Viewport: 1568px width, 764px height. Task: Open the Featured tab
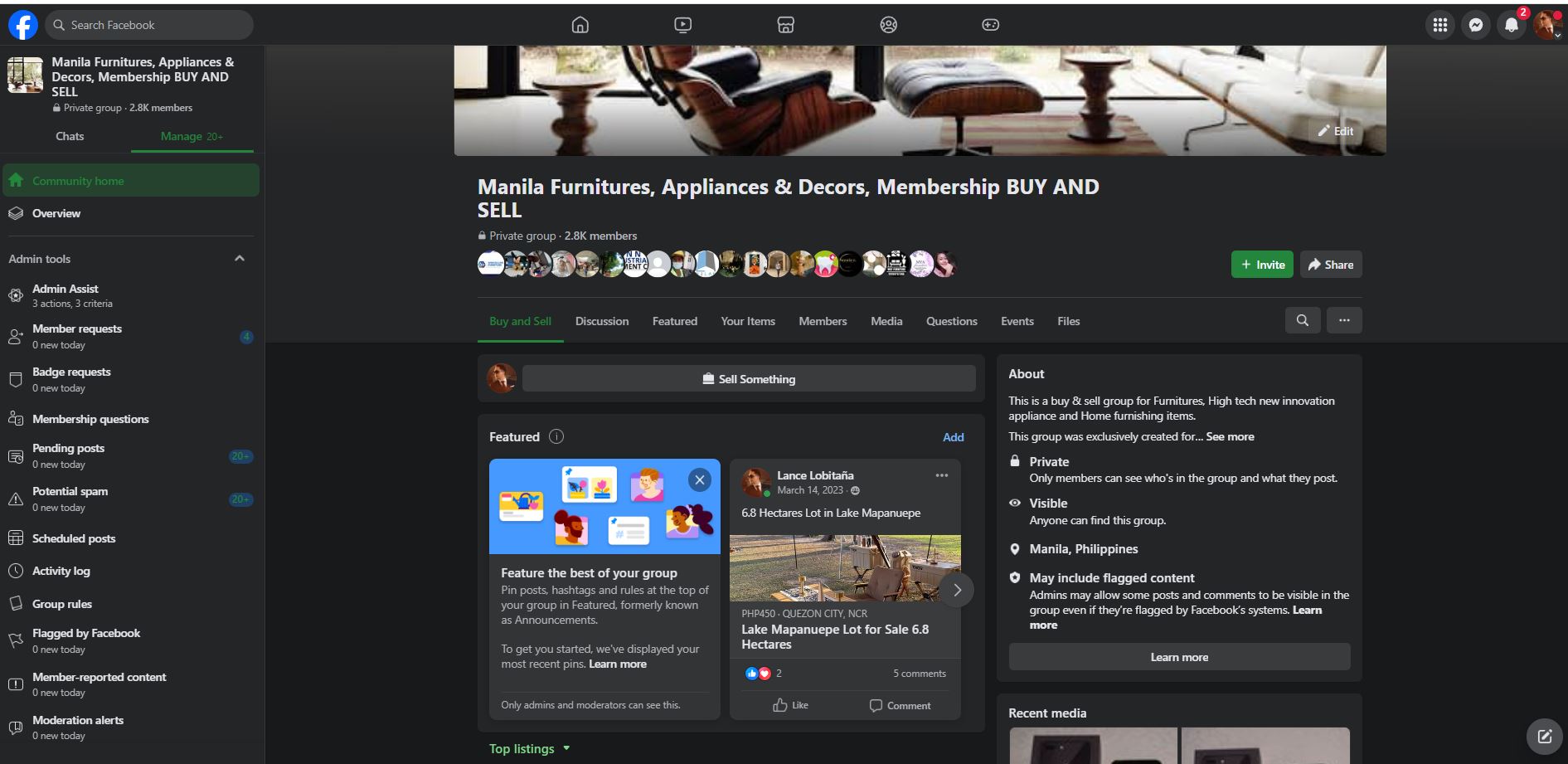coord(675,321)
